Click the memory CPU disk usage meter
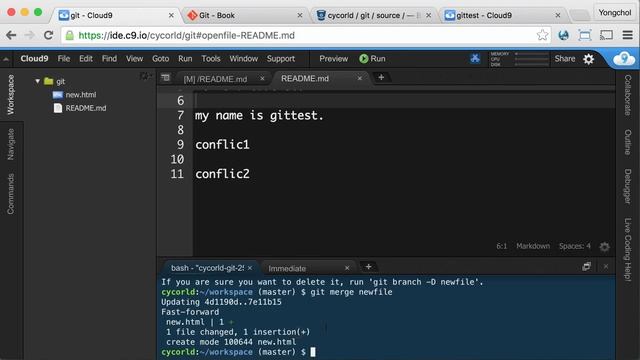The height and width of the screenshot is (360, 640). coord(519,59)
